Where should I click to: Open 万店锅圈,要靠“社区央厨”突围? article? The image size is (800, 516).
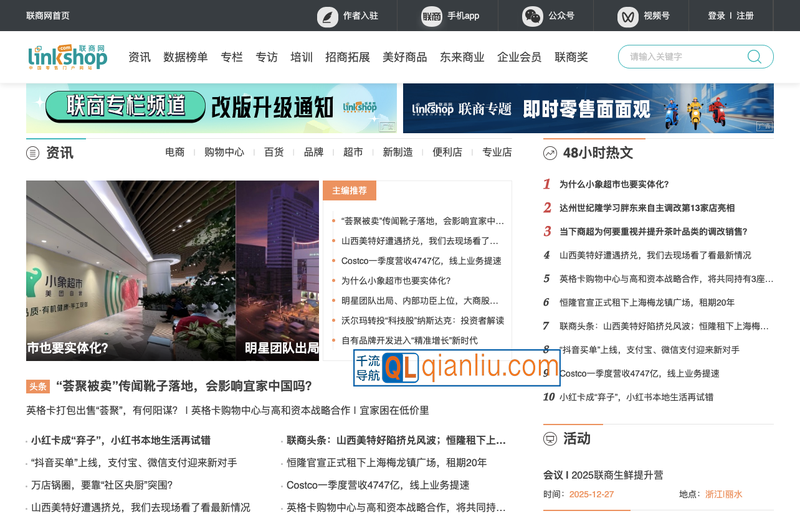click(102, 485)
